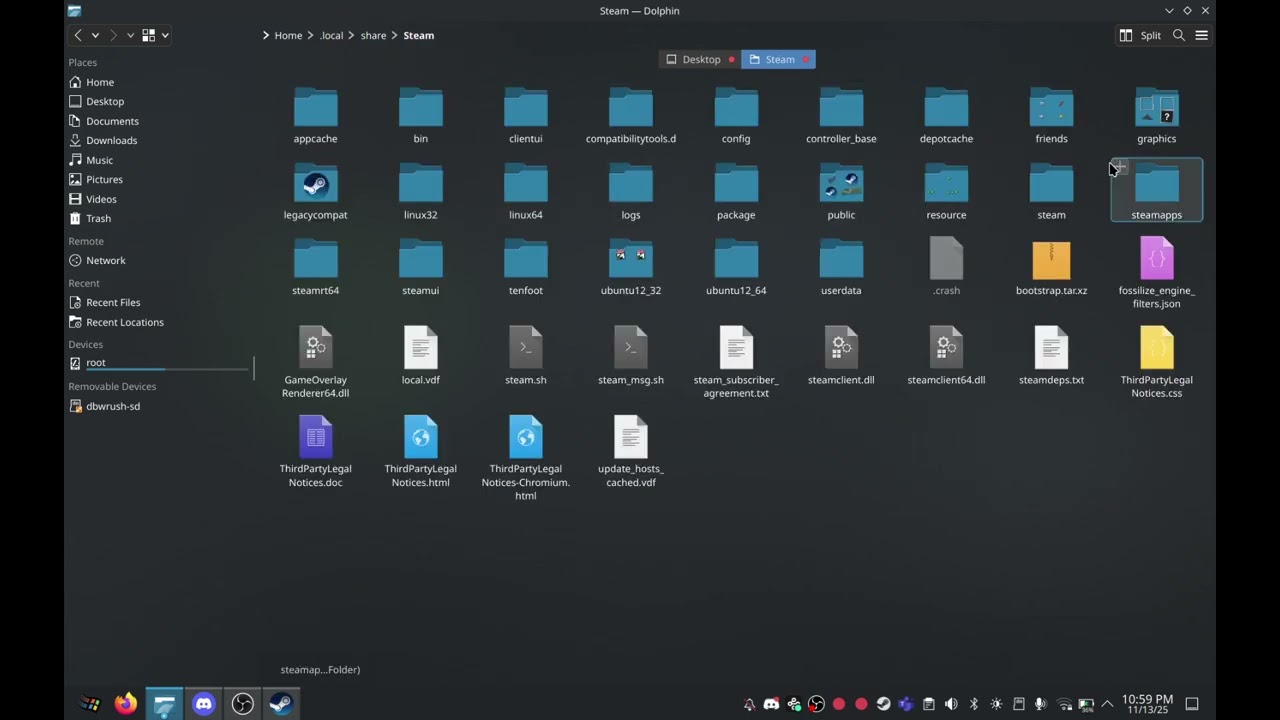Close the Steam tab via red dot
Viewport: 1280px width, 720px height.
click(x=806, y=59)
